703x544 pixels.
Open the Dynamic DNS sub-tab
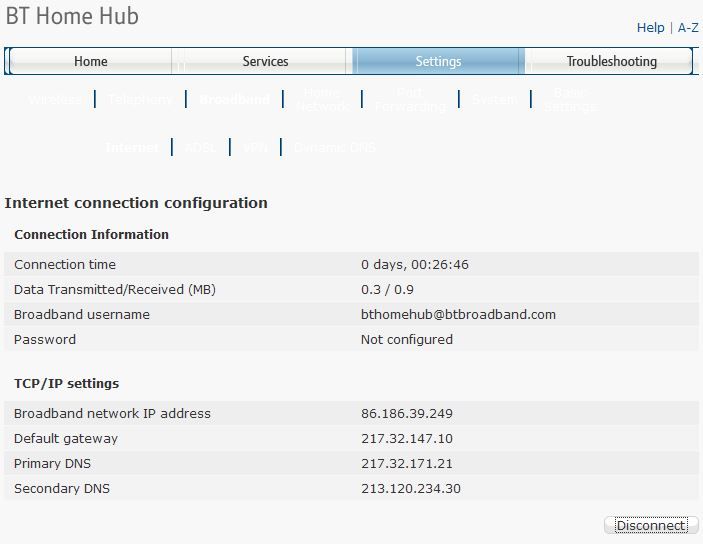pyautogui.click(x=335, y=148)
